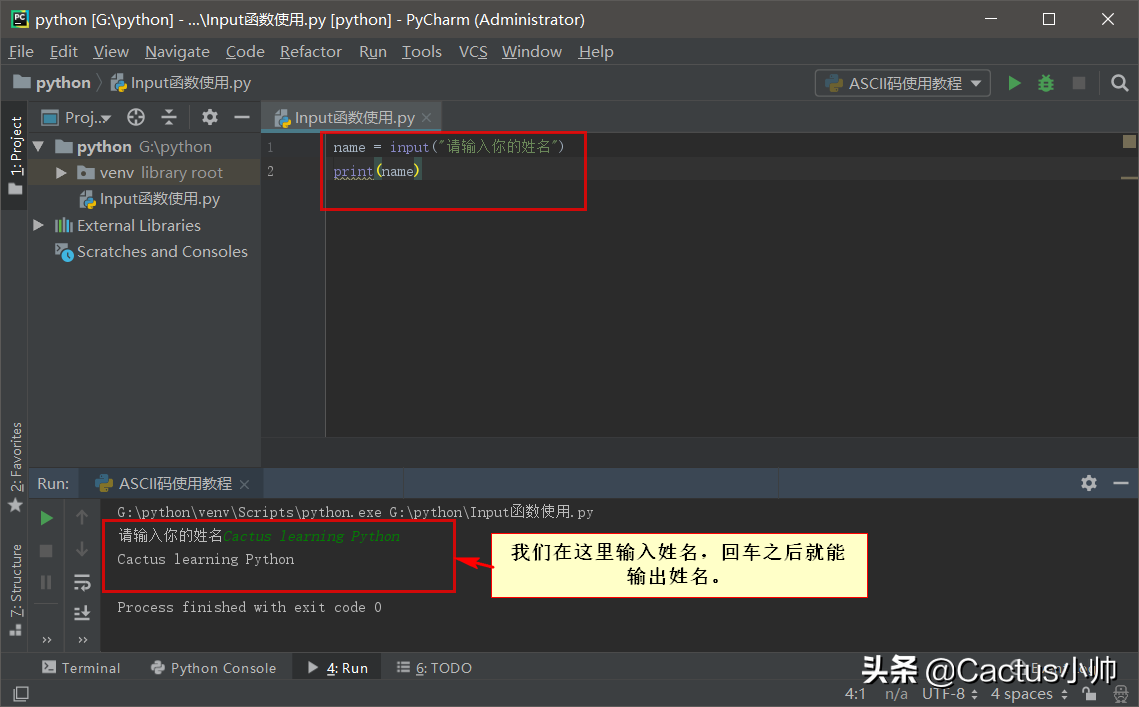
Task: Expand External Libraries tree node
Action: click(39, 226)
